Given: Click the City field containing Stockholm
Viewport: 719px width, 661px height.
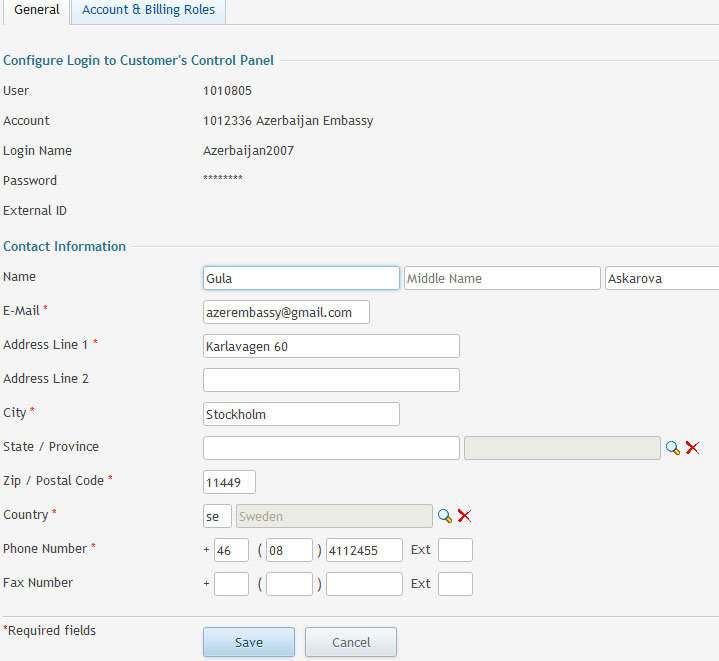Looking at the screenshot, I should [301, 414].
